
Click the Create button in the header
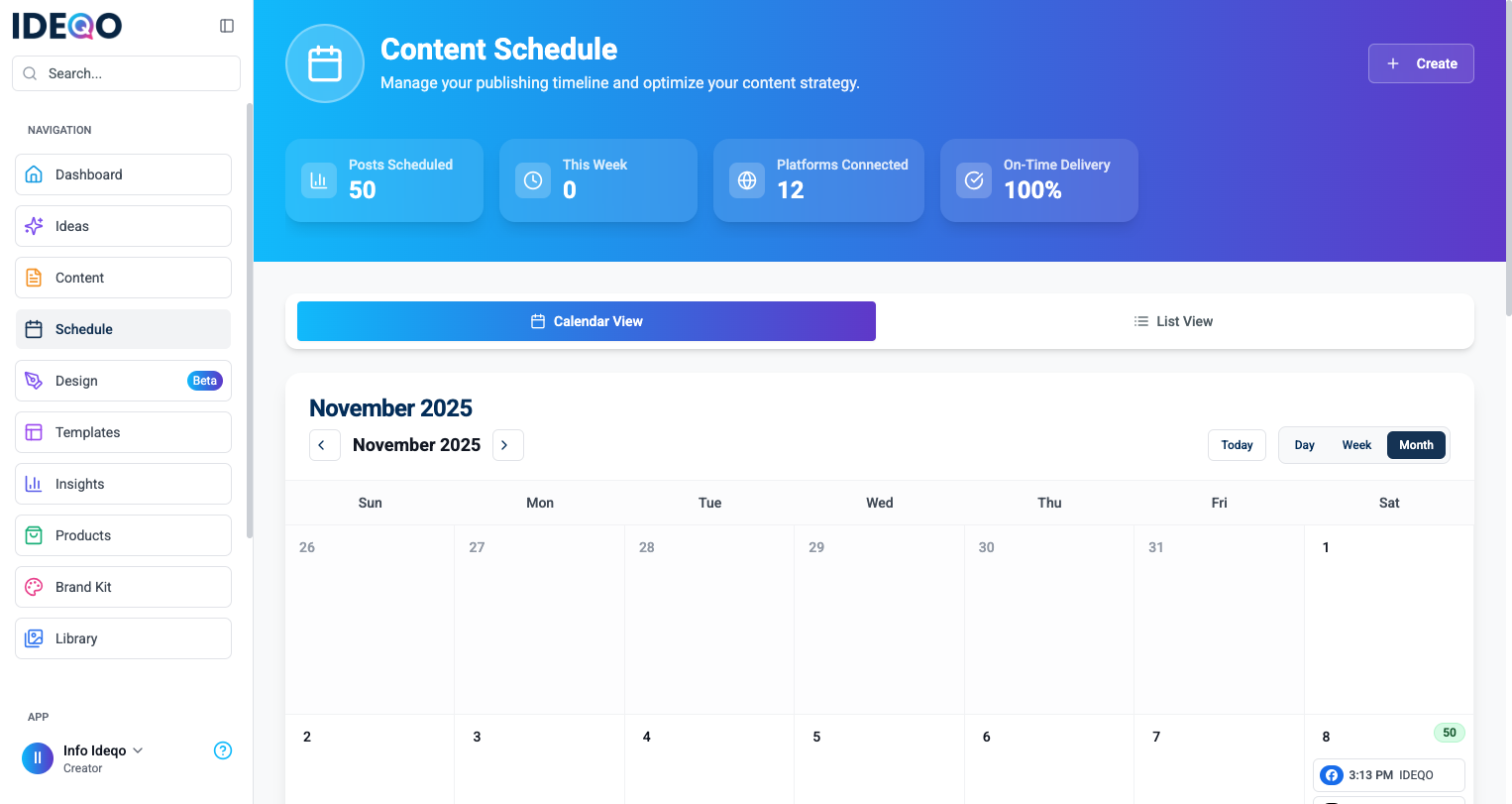pos(1421,62)
